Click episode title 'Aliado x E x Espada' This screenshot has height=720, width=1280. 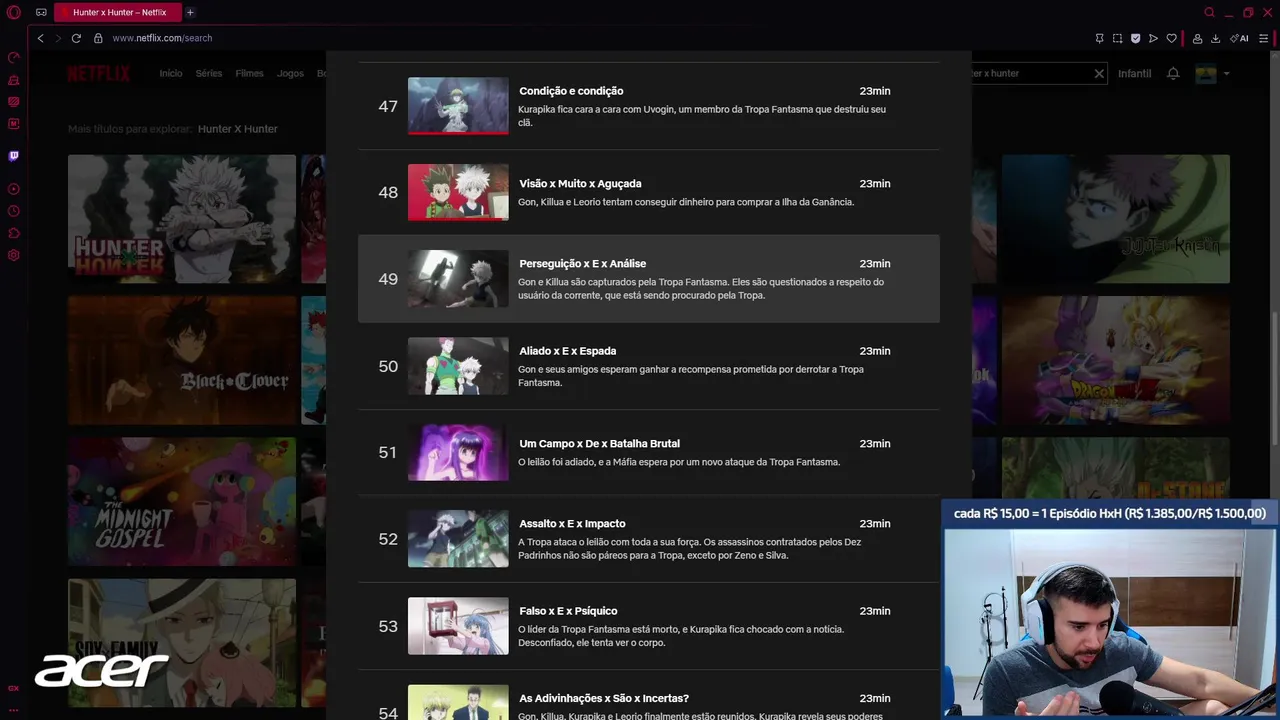pos(567,351)
